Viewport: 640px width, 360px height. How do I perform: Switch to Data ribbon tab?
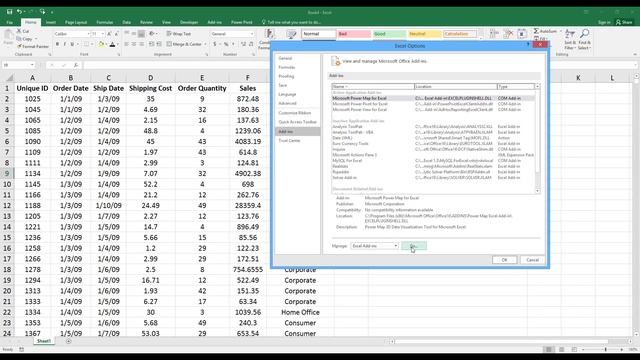coord(127,22)
